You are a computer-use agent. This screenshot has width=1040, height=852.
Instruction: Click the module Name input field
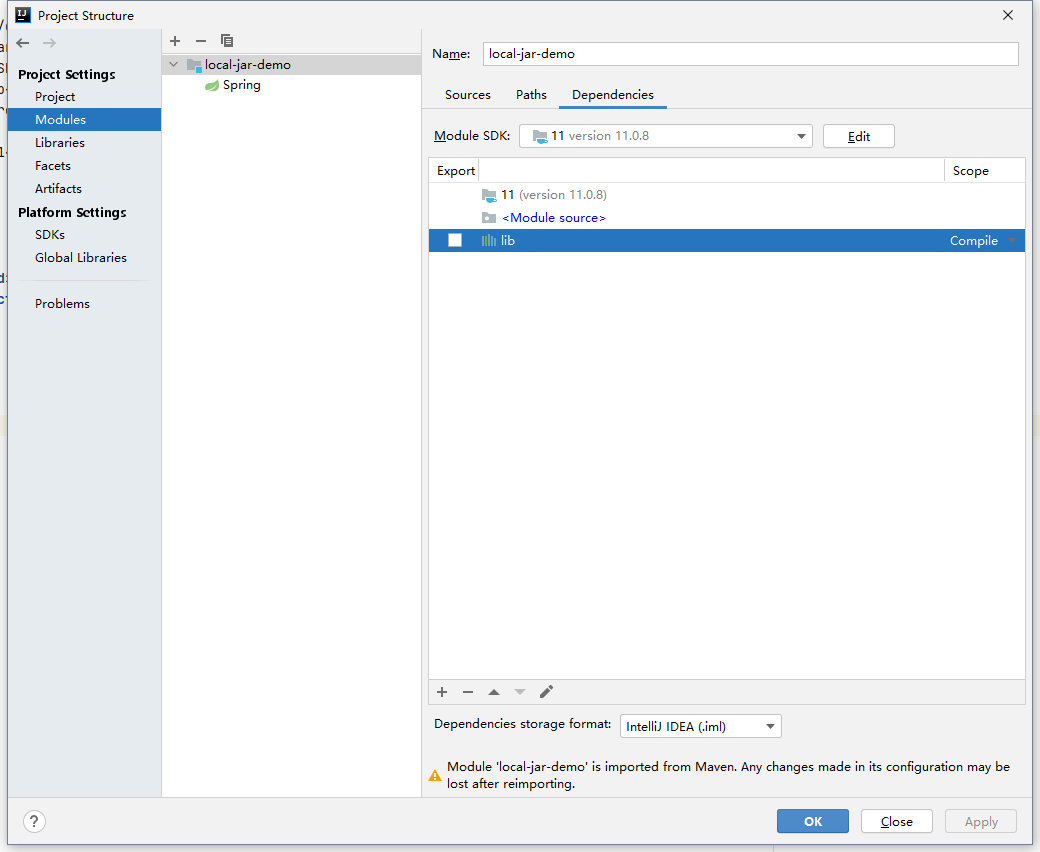coord(750,54)
